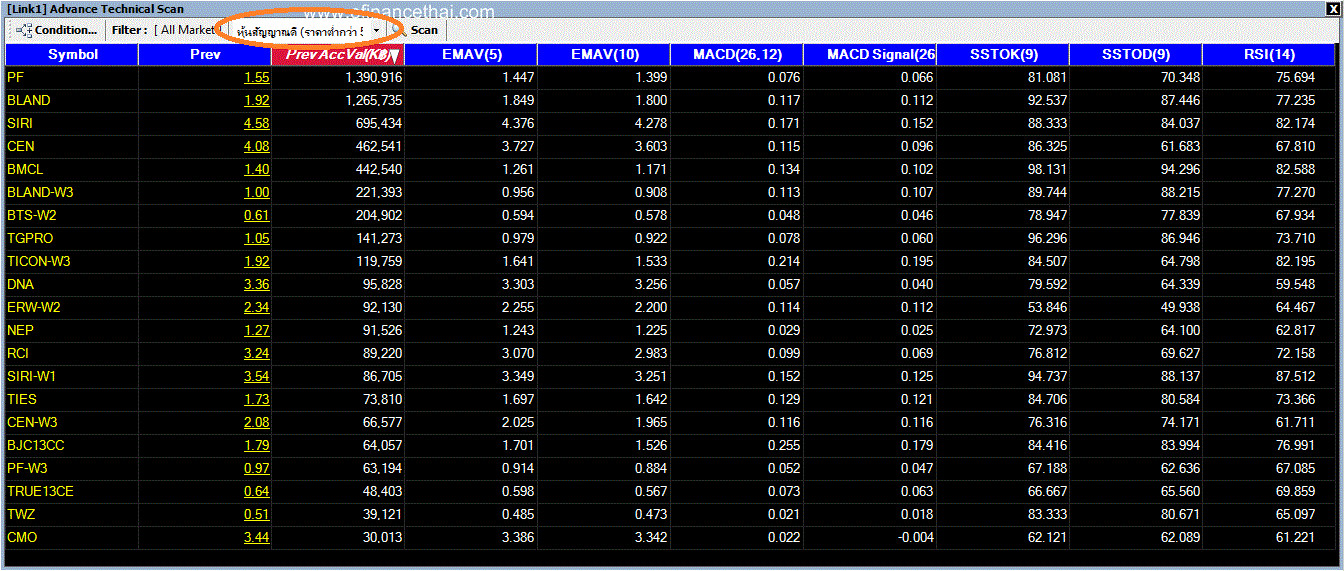Screen dimensions: 1344x571
Task: Click TGPRO's SSTOK value 96.296
Action: (x=1047, y=238)
